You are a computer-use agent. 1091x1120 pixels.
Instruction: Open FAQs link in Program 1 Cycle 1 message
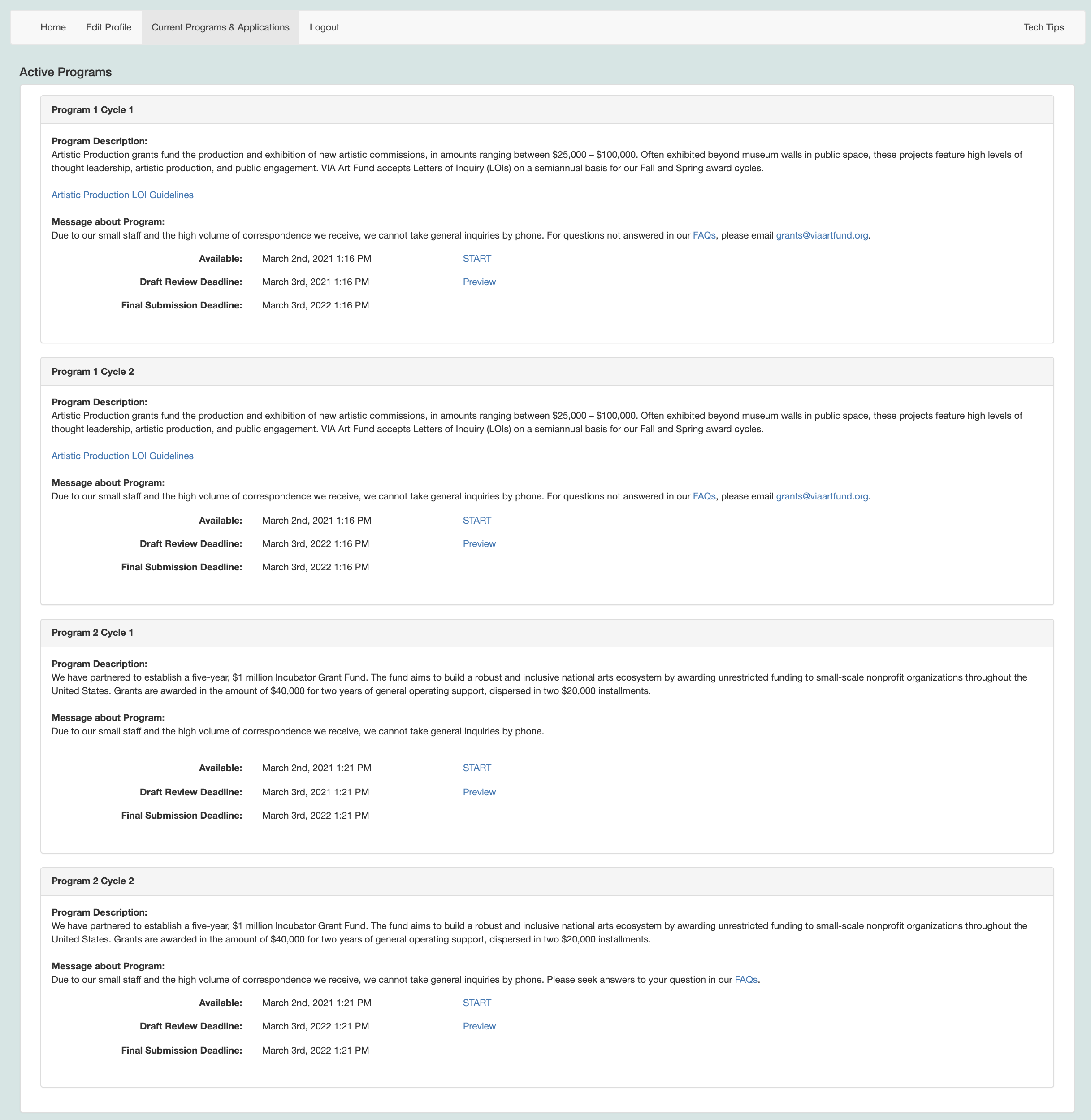coord(704,235)
